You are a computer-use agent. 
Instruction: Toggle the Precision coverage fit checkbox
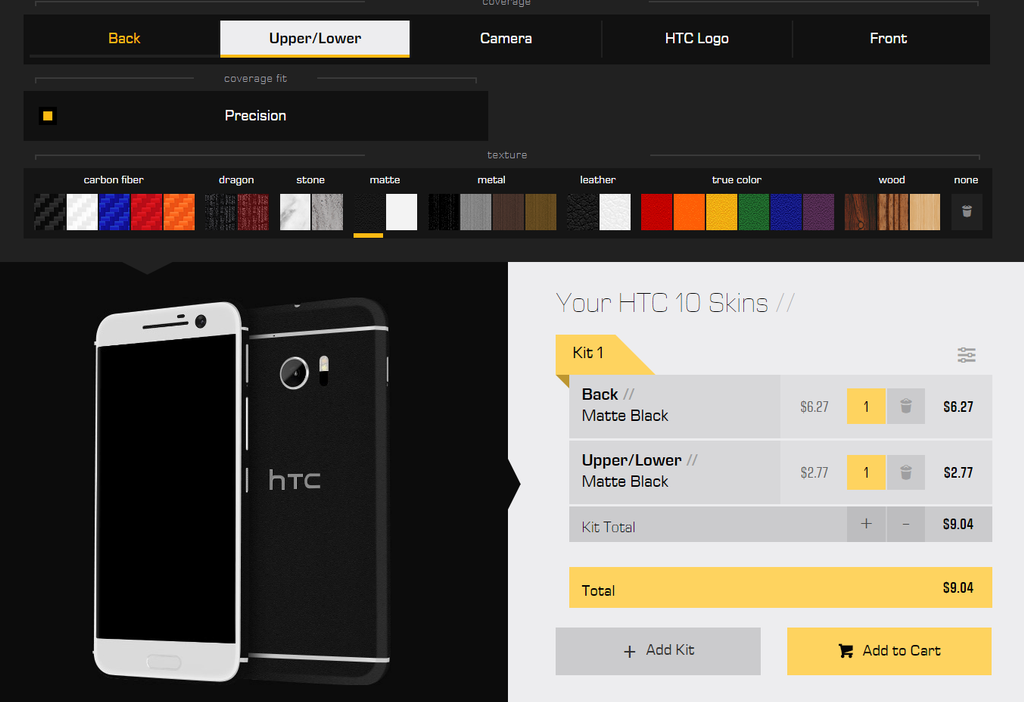pos(48,116)
